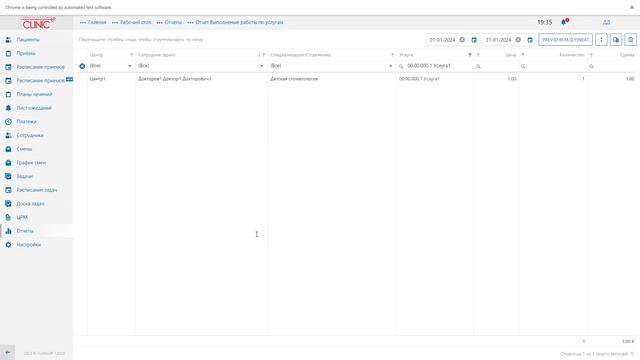Open notifications bell in top bar
The image size is (640, 360).
pos(564,22)
